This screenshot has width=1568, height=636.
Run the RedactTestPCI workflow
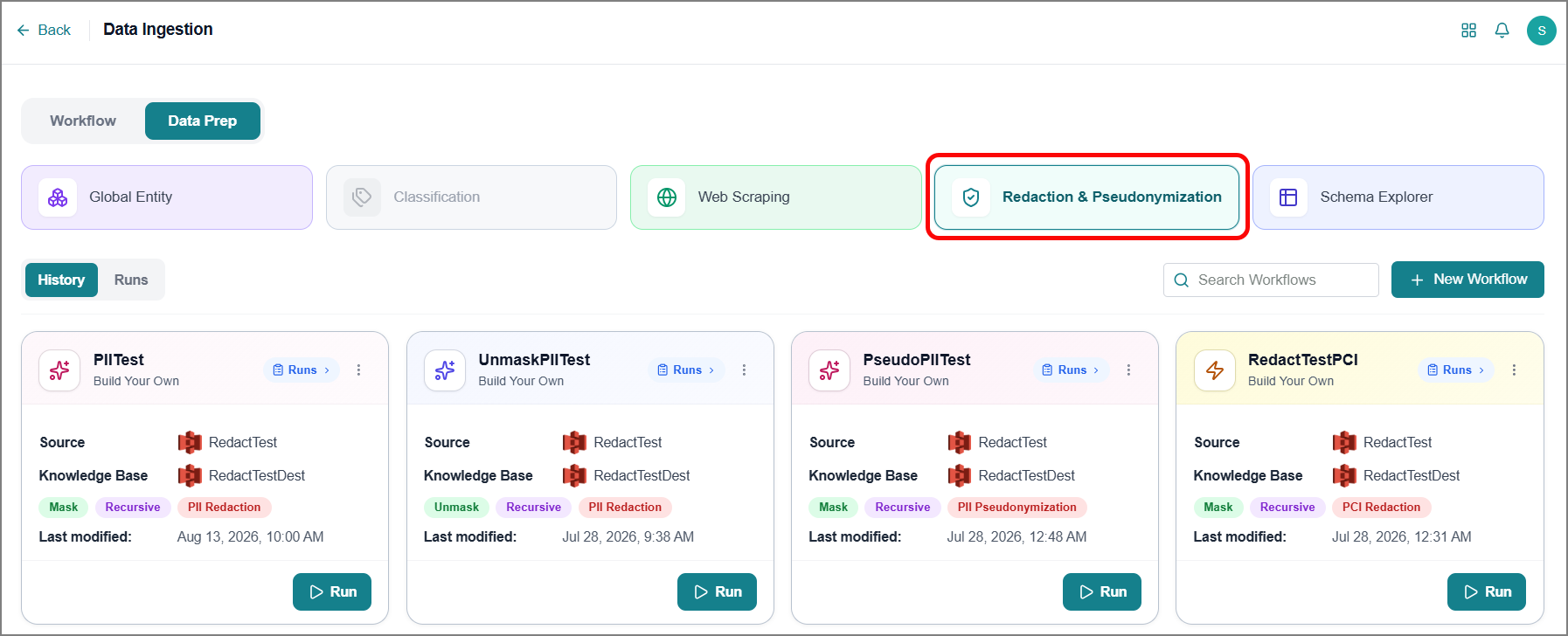(1487, 591)
